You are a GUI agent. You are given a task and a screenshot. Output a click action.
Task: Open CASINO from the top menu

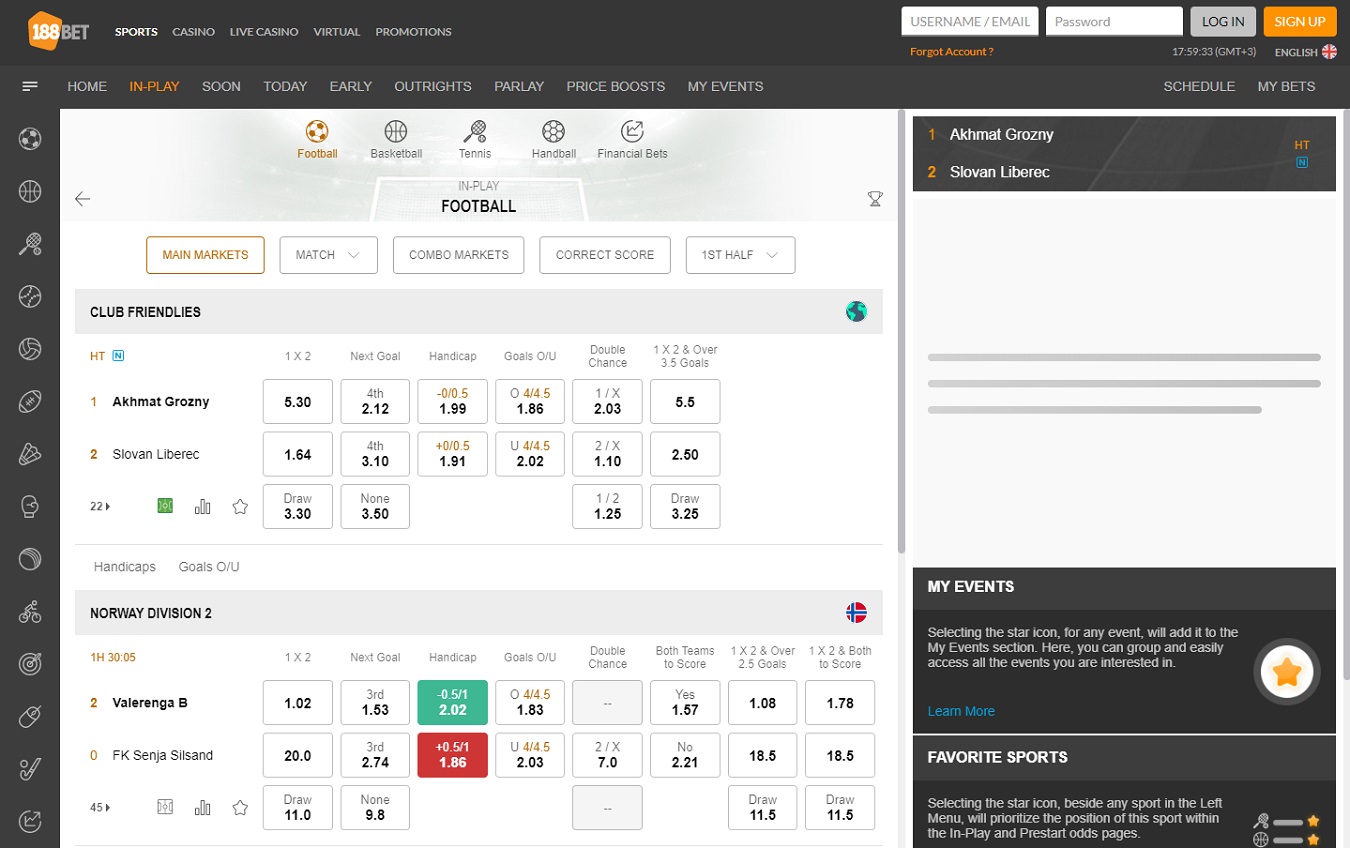tap(194, 32)
